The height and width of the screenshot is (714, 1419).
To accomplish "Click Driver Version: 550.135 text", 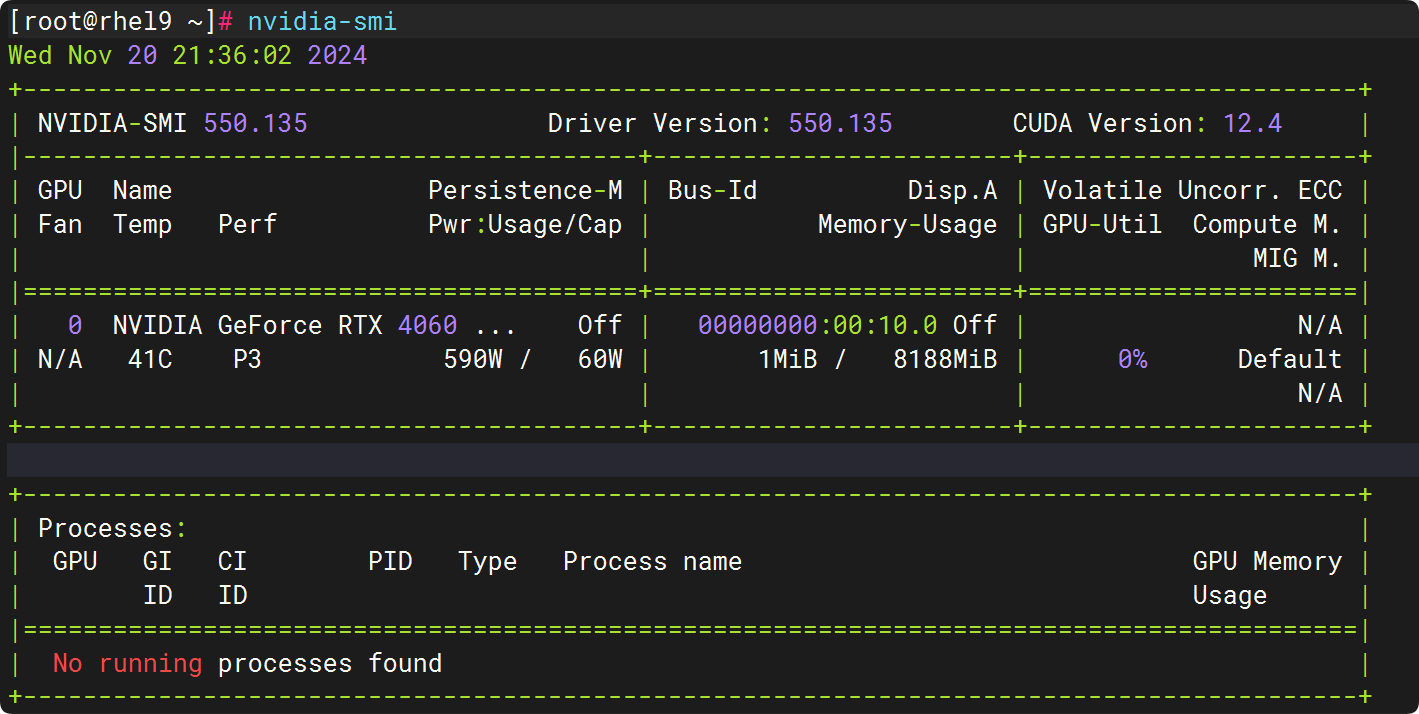I will point(720,123).
